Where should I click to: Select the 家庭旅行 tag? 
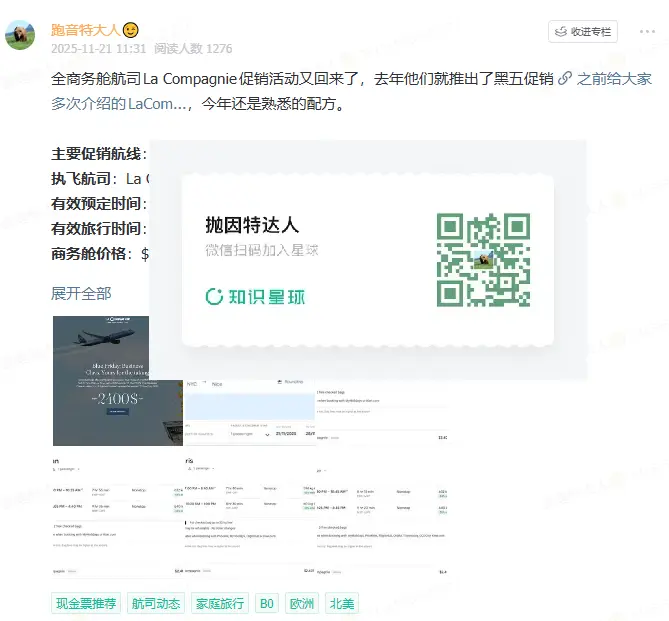click(x=220, y=603)
